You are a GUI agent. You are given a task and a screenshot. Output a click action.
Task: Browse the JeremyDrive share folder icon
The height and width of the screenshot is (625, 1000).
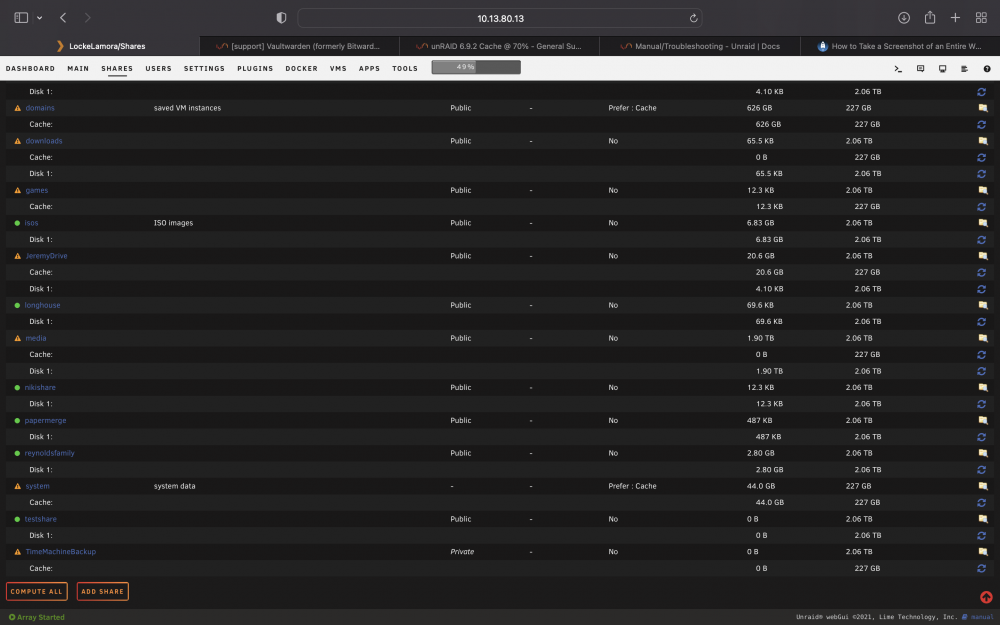click(983, 256)
